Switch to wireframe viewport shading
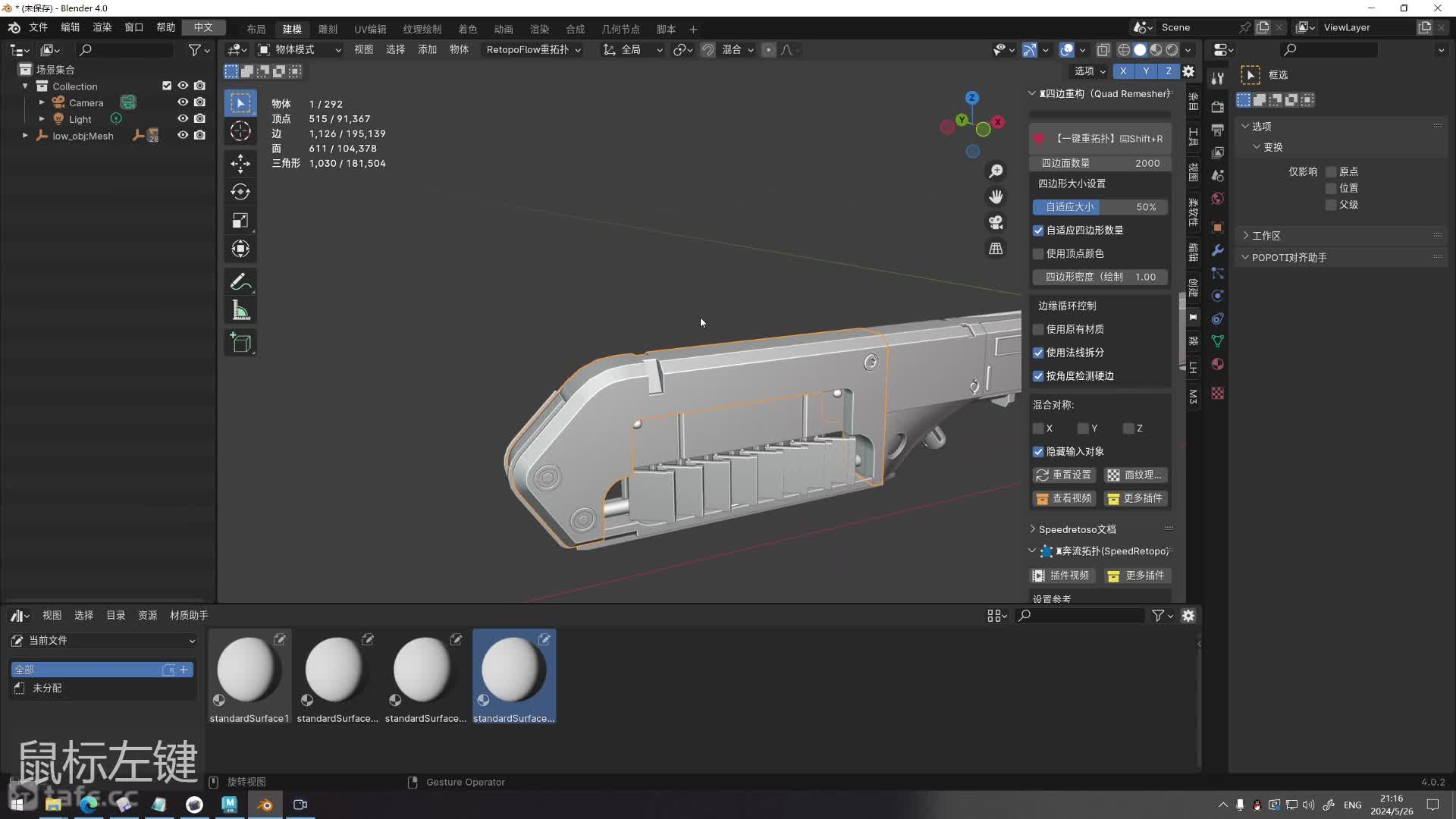This screenshot has height=819, width=1456. click(x=1124, y=50)
